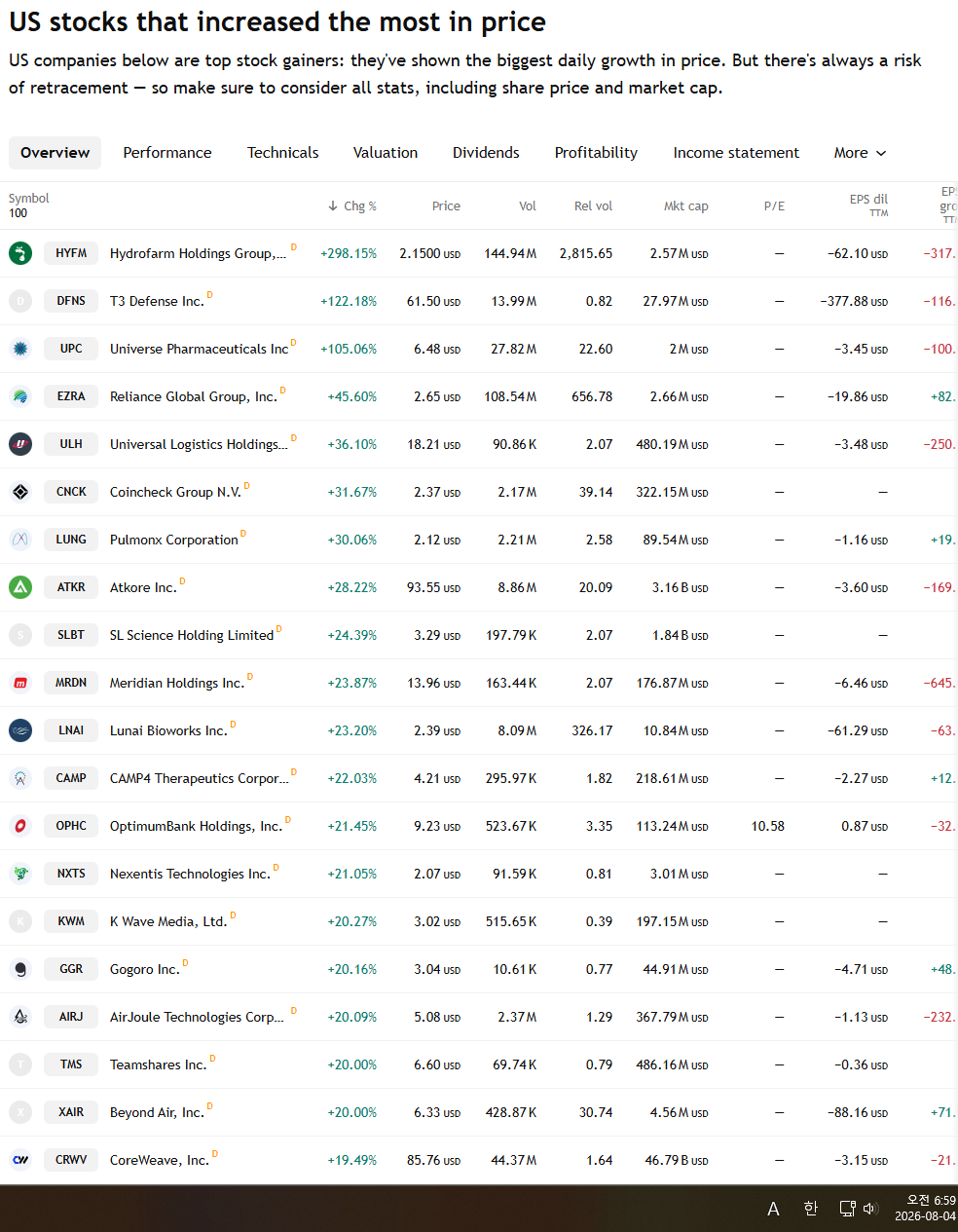Open the KWM ticker symbol button
The image size is (958, 1232).
coord(71,921)
